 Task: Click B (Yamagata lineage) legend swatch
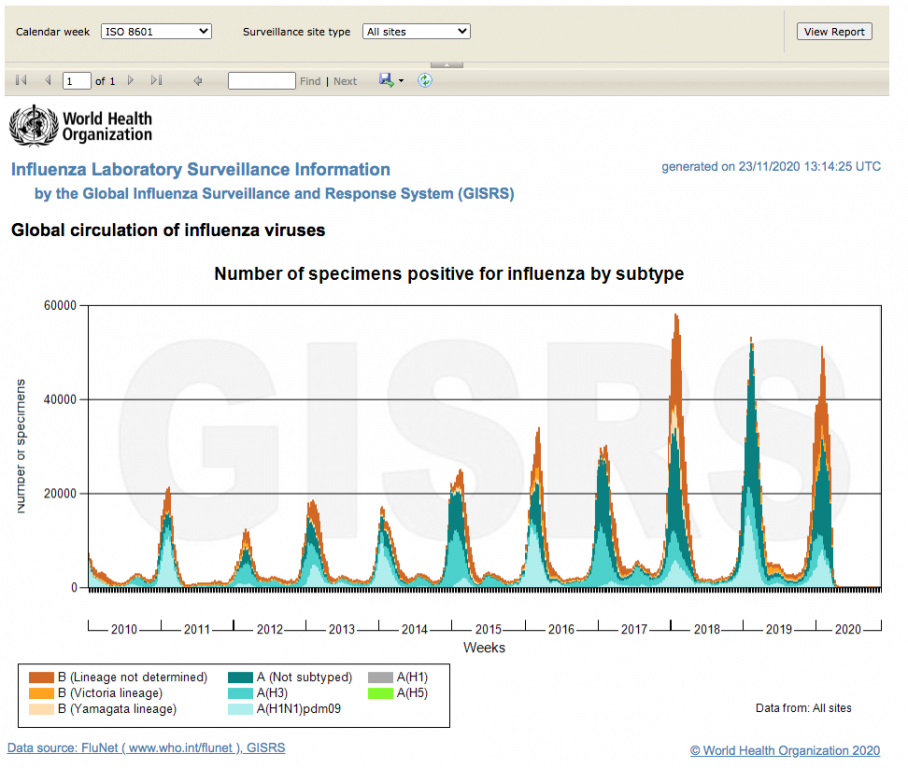41,709
